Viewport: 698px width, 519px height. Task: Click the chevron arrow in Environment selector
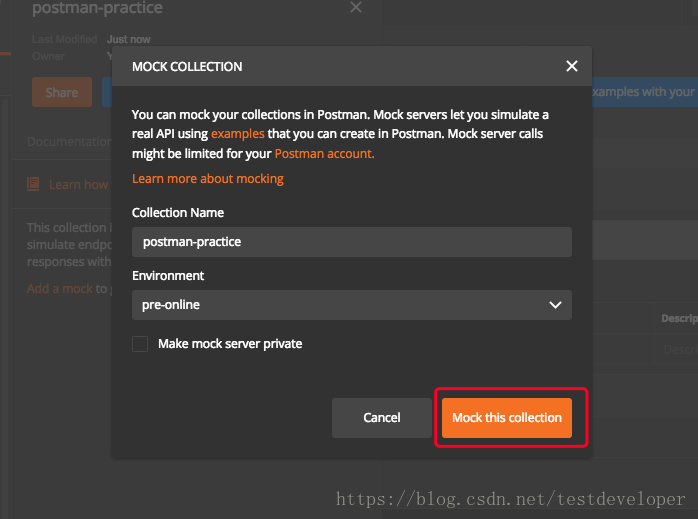pyautogui.click(x=556, y=305)
